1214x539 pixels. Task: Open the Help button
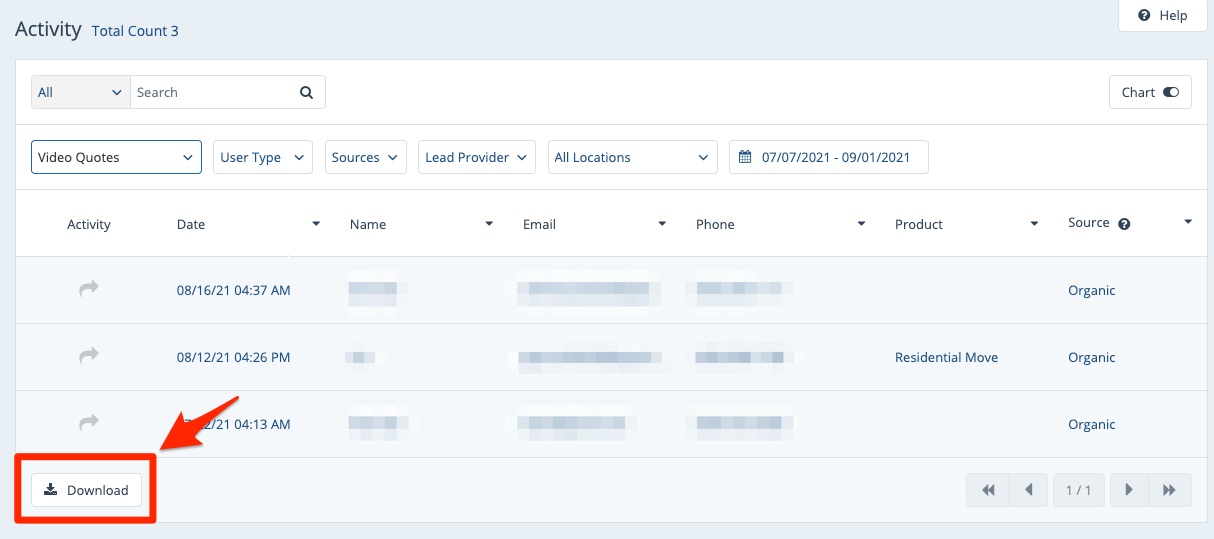point(1162,15)
